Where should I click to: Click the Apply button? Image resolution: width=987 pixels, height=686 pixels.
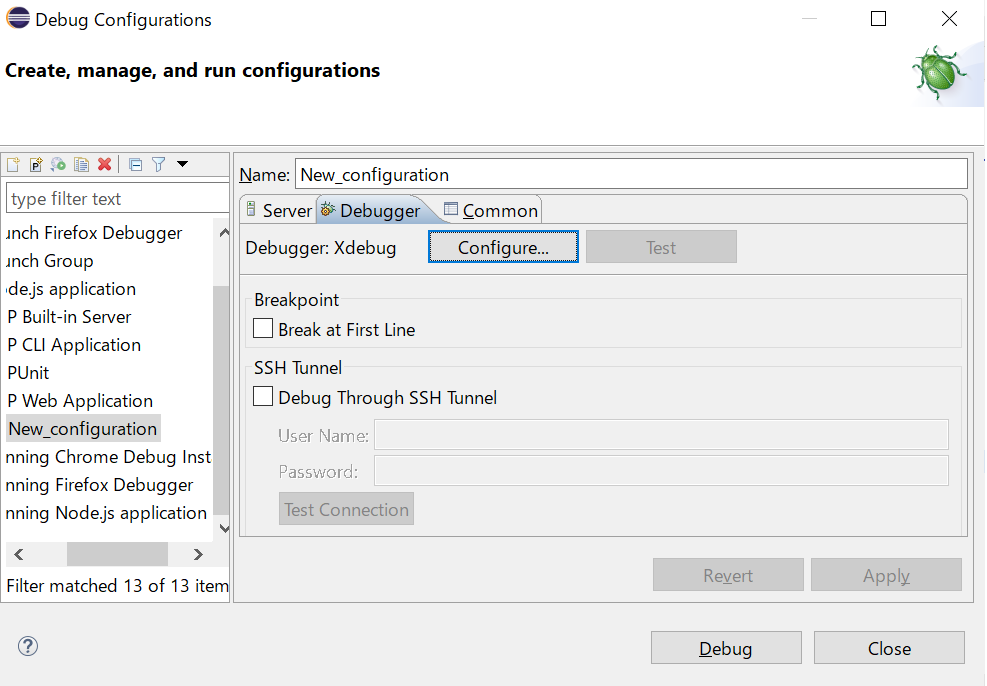pyautogui.click(x=886, y=575)
